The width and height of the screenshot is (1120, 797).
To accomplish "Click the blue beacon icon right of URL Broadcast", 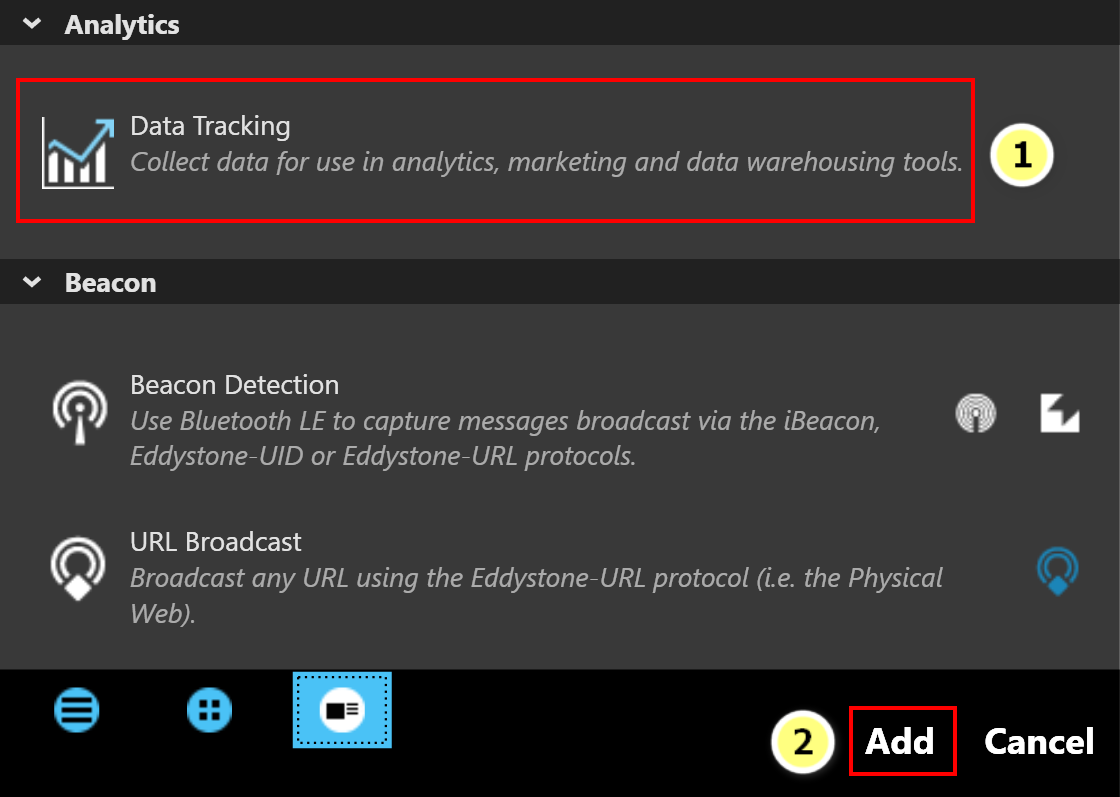I will pos(1057,571).
